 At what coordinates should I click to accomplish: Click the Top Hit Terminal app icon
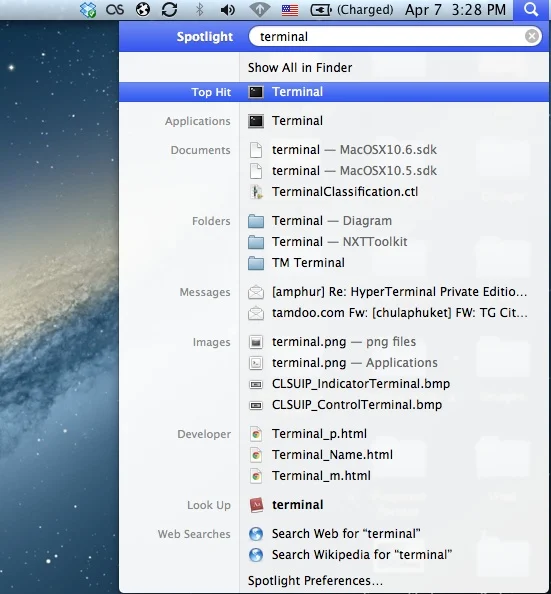[x=256, y=92]
